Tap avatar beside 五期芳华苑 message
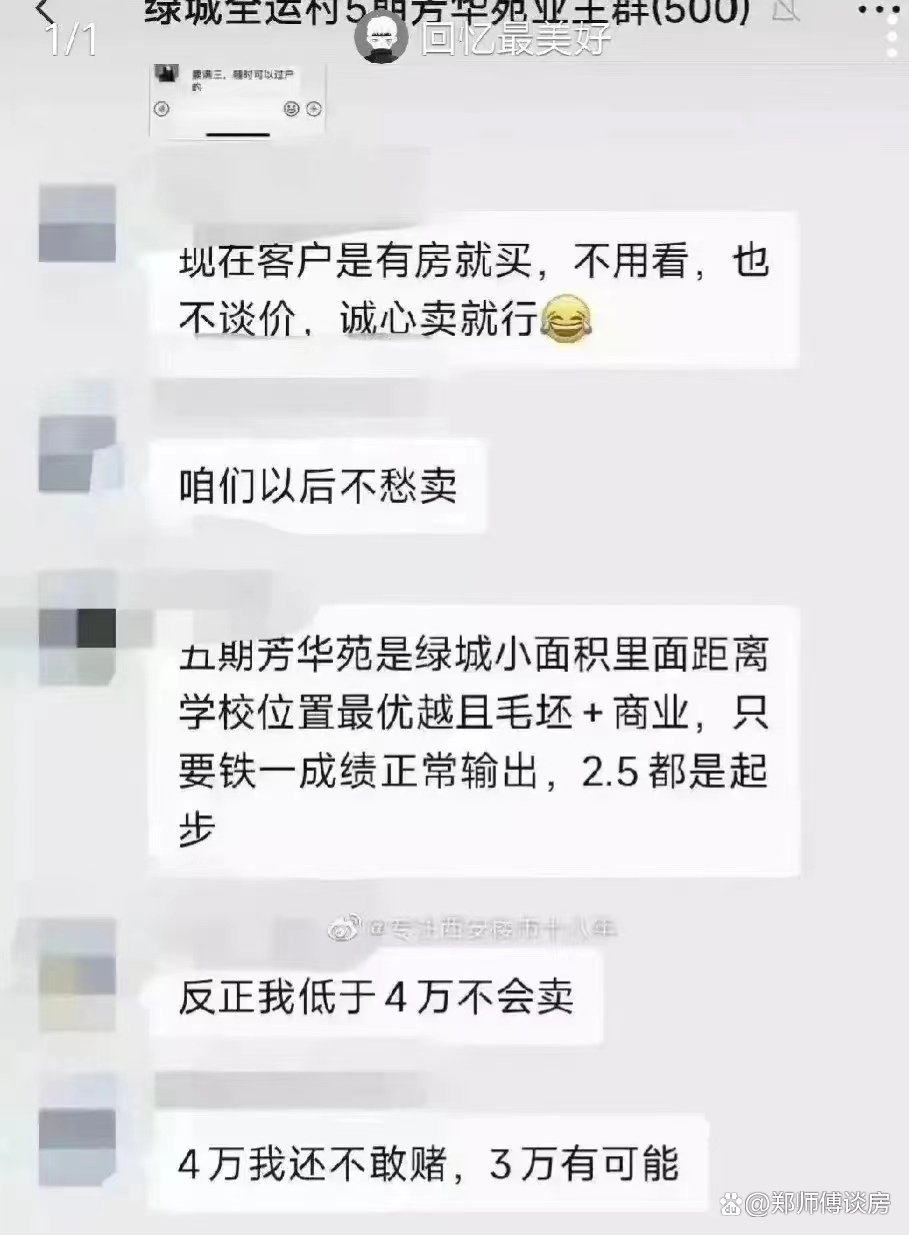This screenshot has width=909, height=1235. [x=77, y=645]
